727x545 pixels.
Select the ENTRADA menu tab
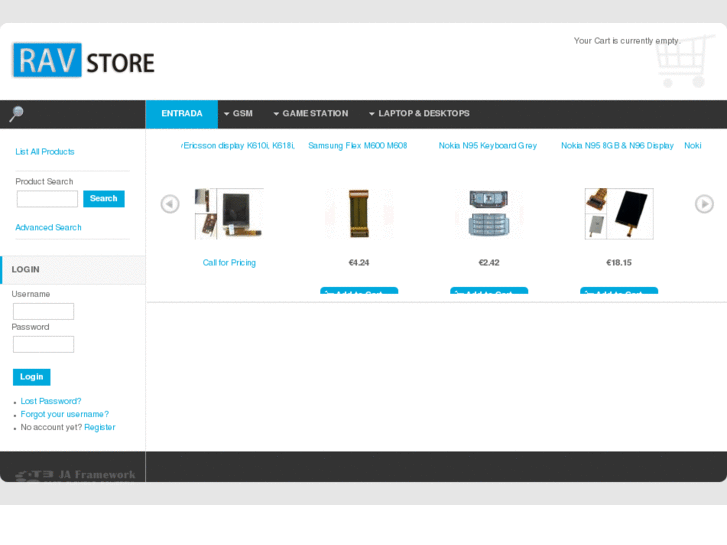coord(182,114)
